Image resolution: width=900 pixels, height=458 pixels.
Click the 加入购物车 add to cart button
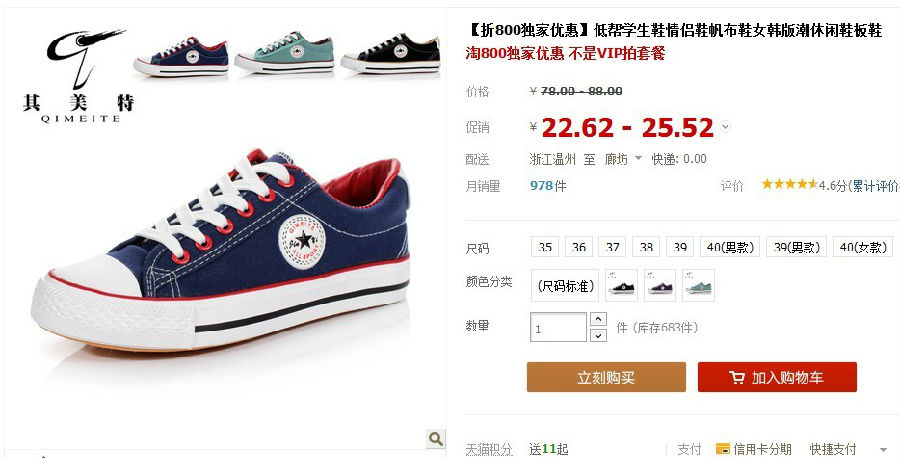coord(777,377)
